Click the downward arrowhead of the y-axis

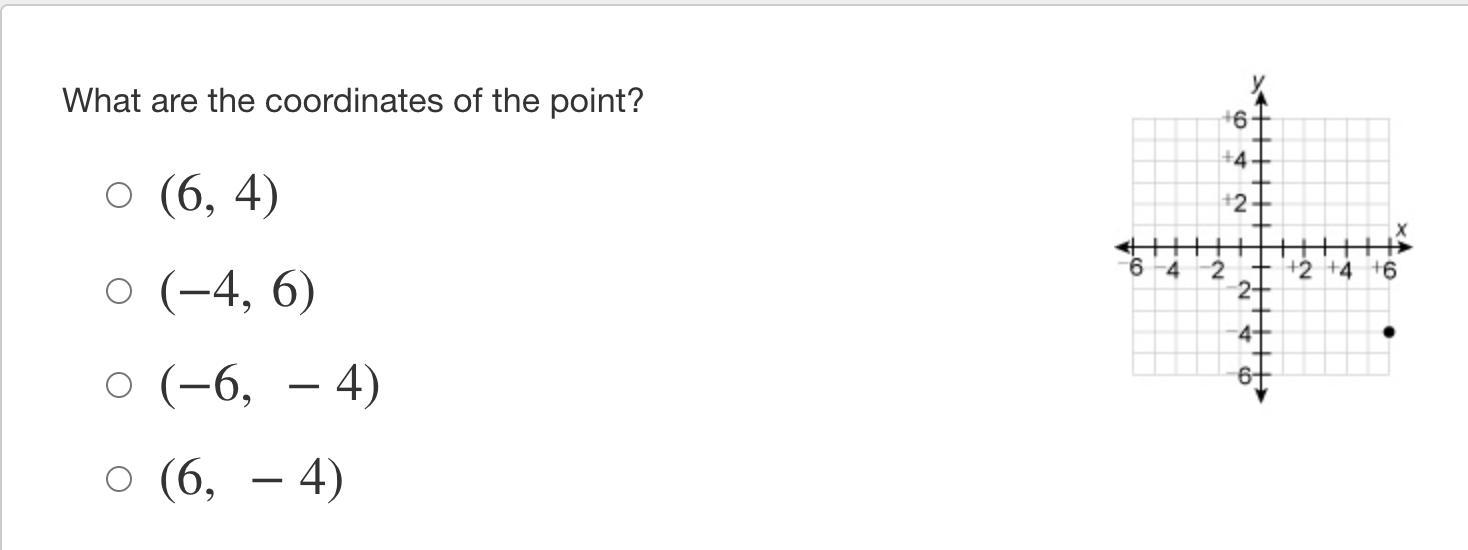tap(1261, 396)
